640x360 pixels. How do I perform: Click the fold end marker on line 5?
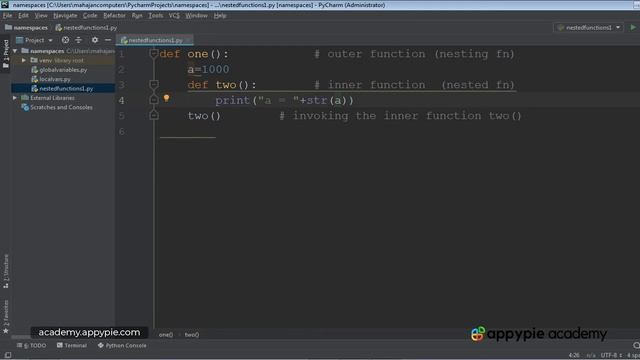pyautogui.click(x=154, y=115)
